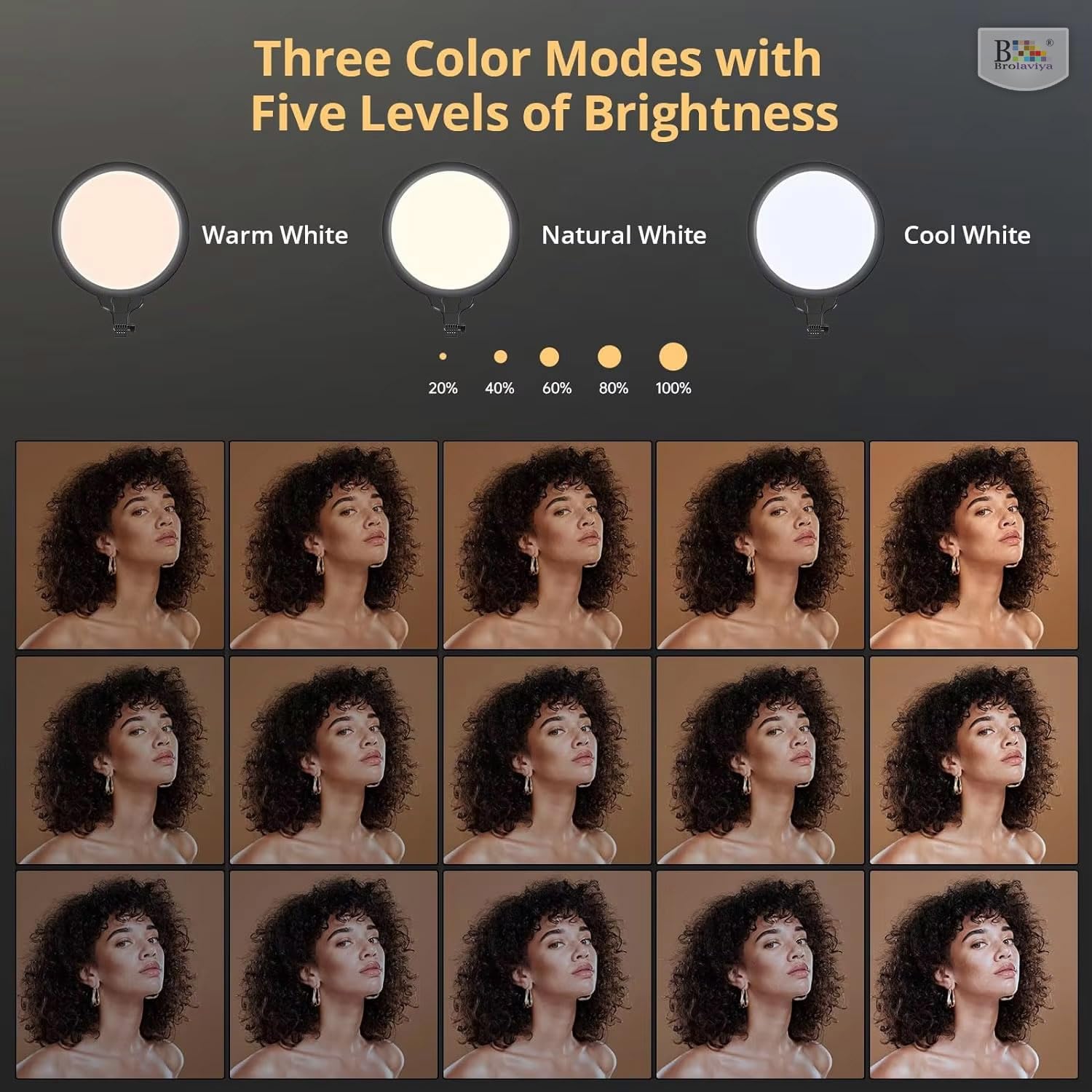Click the 100% brightness dot
This screenshot has width=1092, height=1092.
(673, 357)
